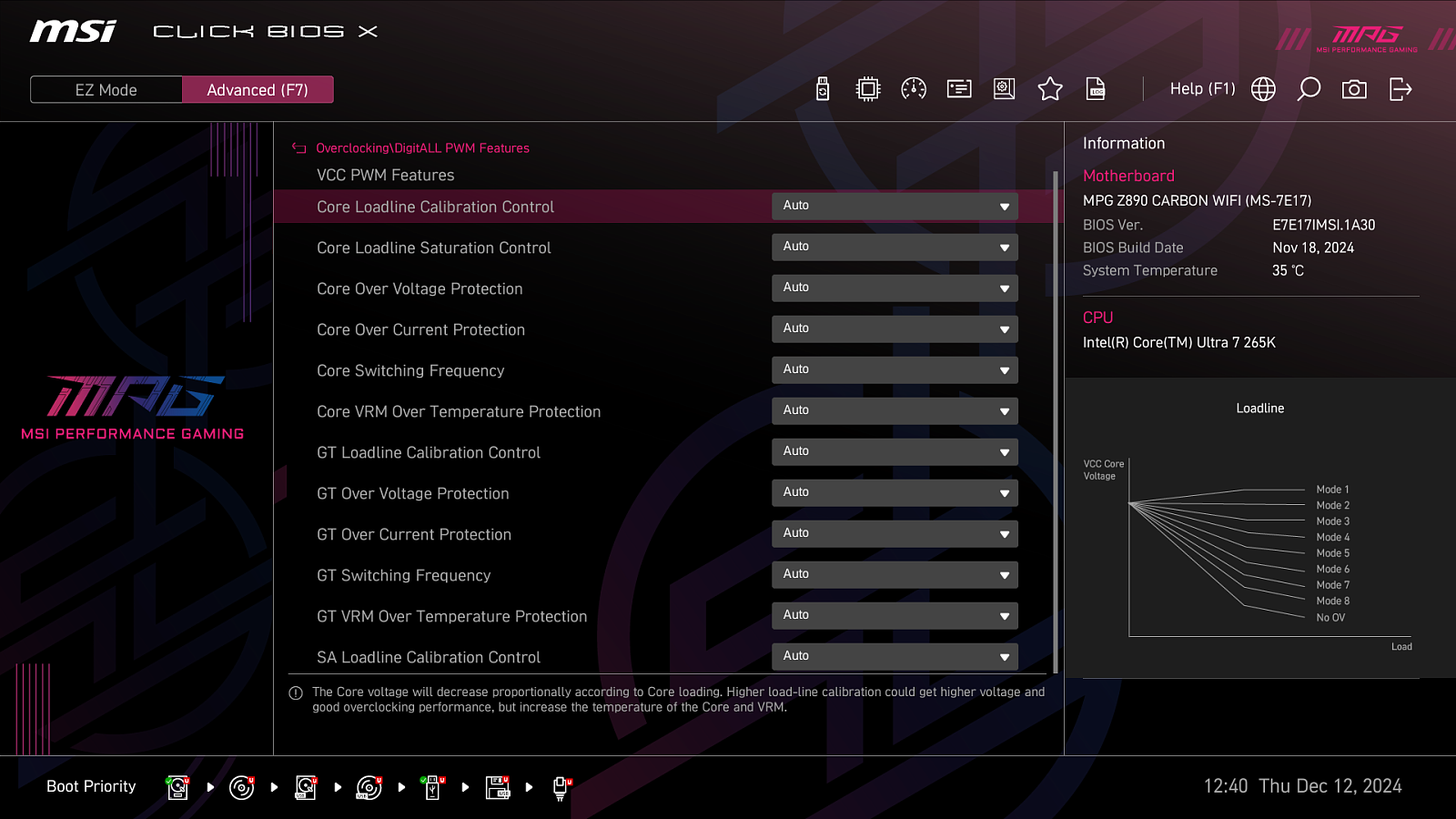Open GT Over Current Protection dropdown

[895, 534]
